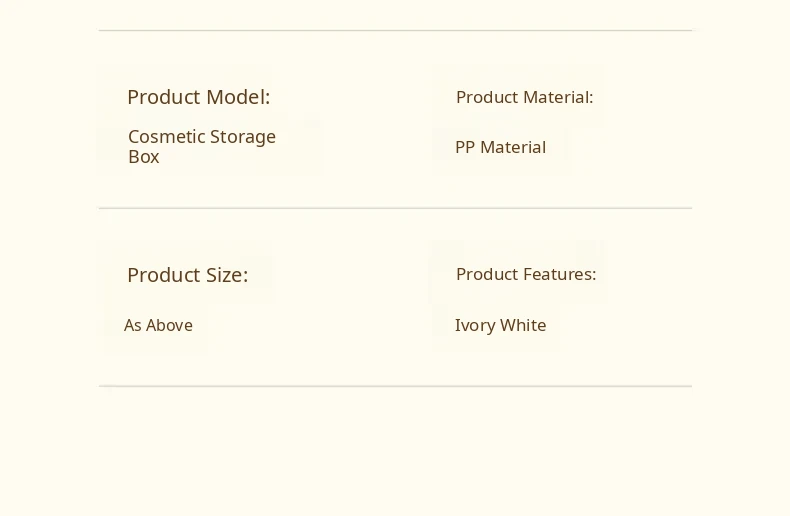This screenshot has width=790, height=516.
Task: Click the word "White"
Action: [523, 325]
